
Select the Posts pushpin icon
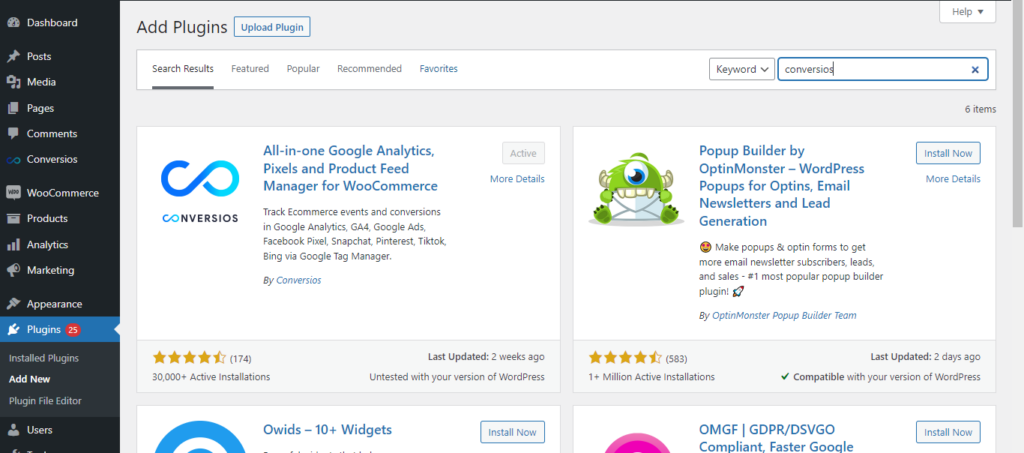click(13, 57)
